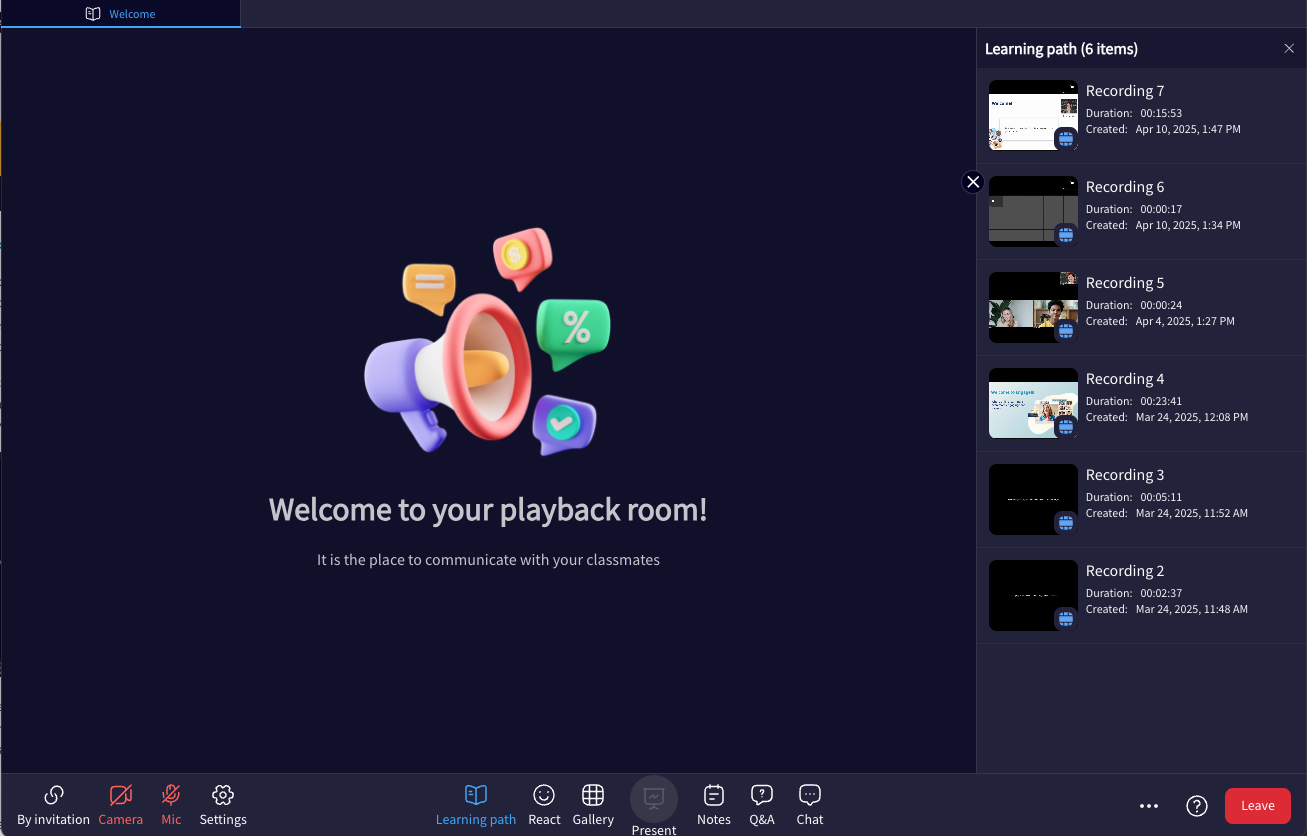Image resolution: width=1307 pixels, height=836 pixels.
Task: Click the Recording 2 title
Action: (1125, 571)
